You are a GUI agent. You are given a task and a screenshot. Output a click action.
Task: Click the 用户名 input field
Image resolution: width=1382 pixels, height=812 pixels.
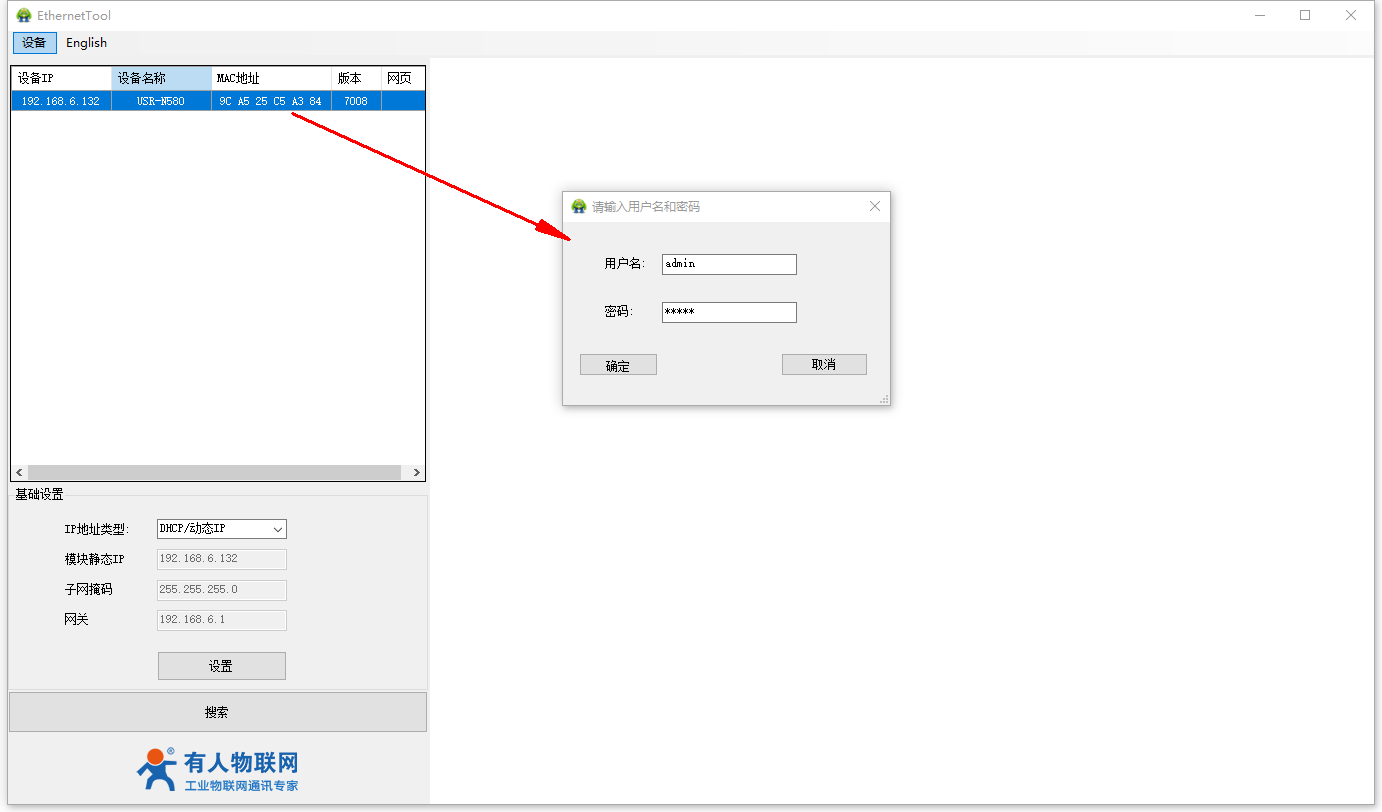[x=729, y=264]
